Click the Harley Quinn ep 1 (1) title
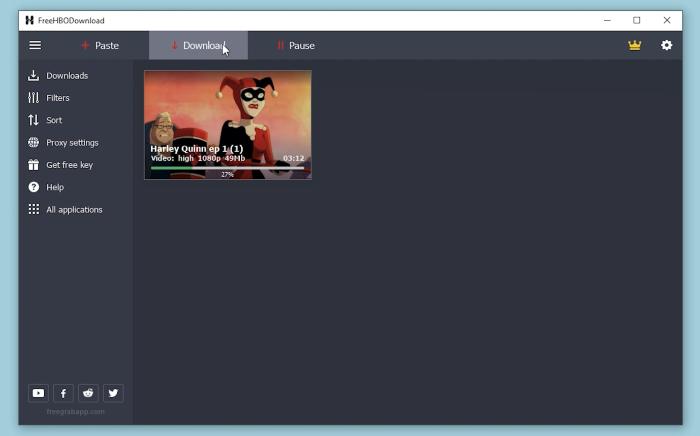 197,149
